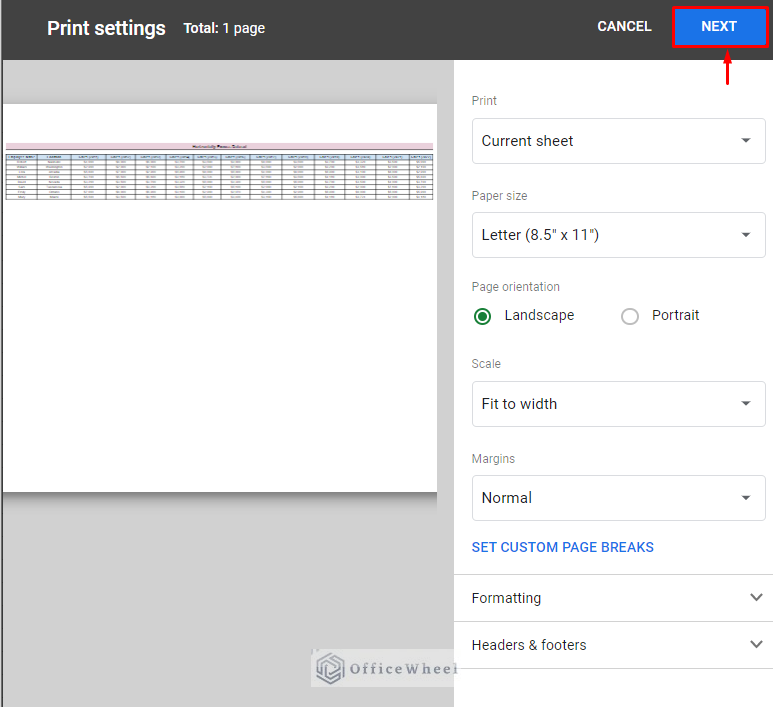Click the chevron icon beside Headers & footers
The width and height of the screenshot is (773, 707).
tap(756, 645)
